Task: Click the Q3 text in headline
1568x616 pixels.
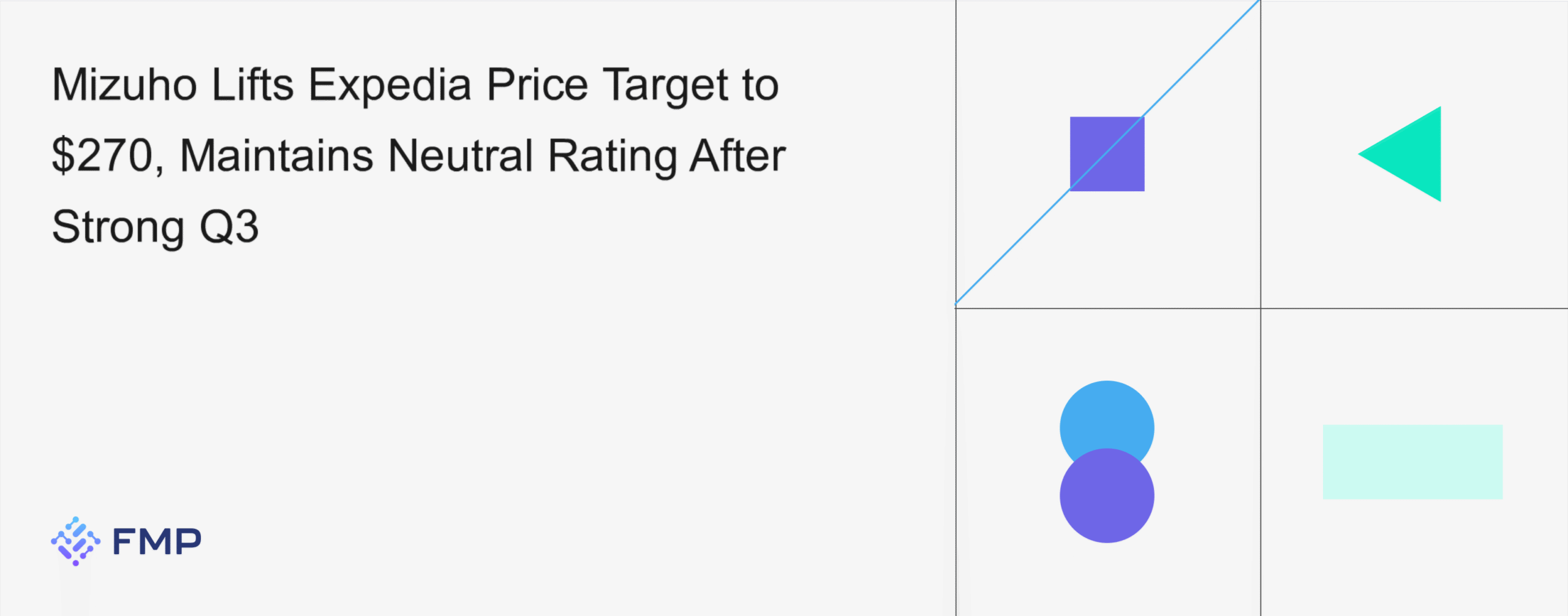Action: [229, 227]
